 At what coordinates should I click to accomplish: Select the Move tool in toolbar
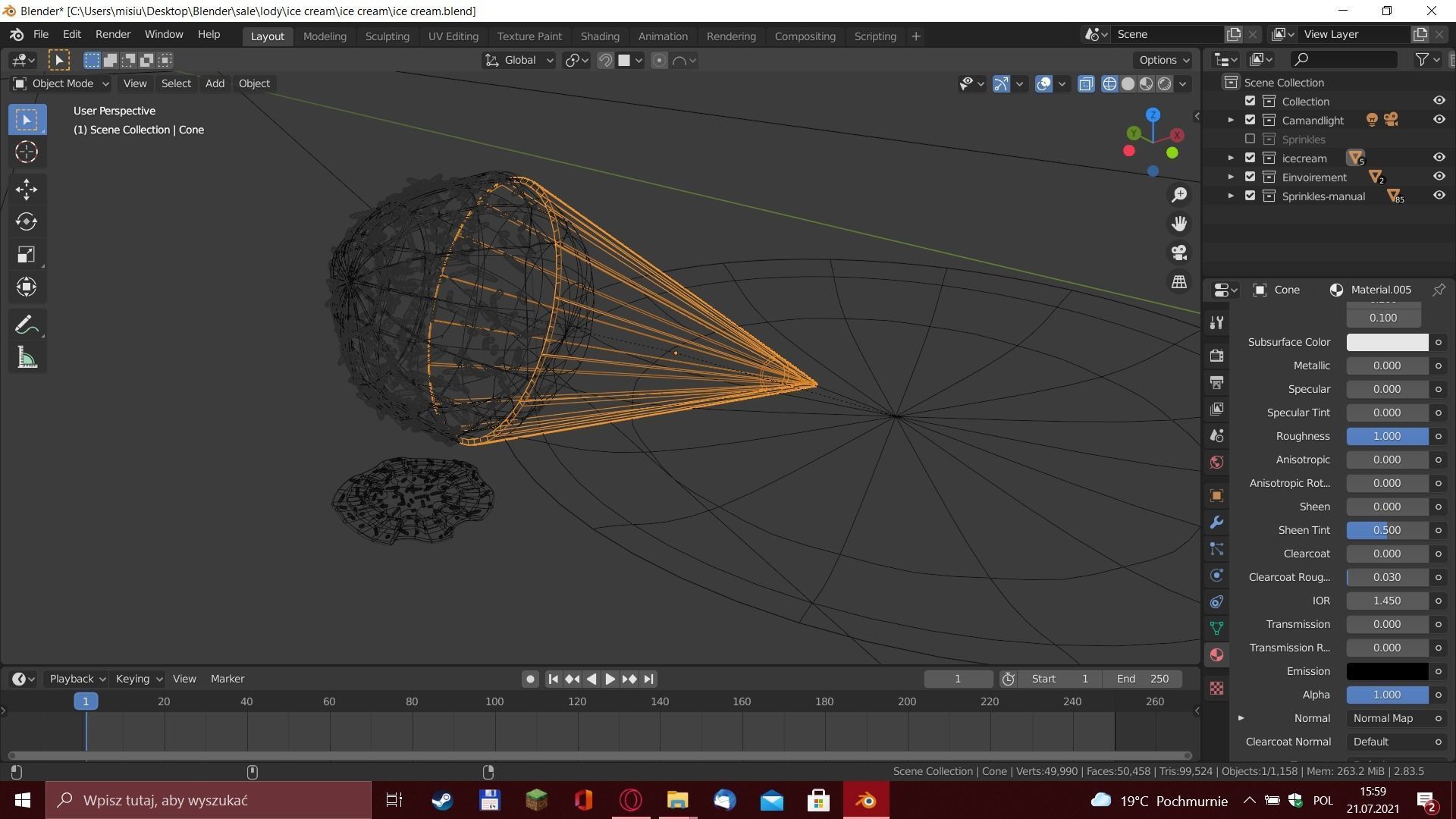tap(27, 189)
